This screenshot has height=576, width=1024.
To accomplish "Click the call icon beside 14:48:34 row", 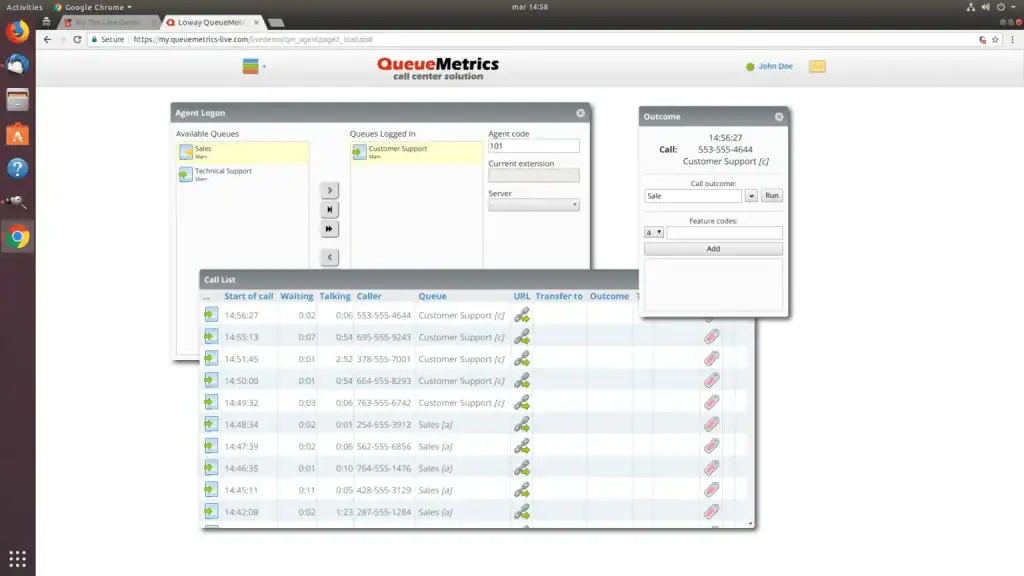I will [x=211, y=424].
